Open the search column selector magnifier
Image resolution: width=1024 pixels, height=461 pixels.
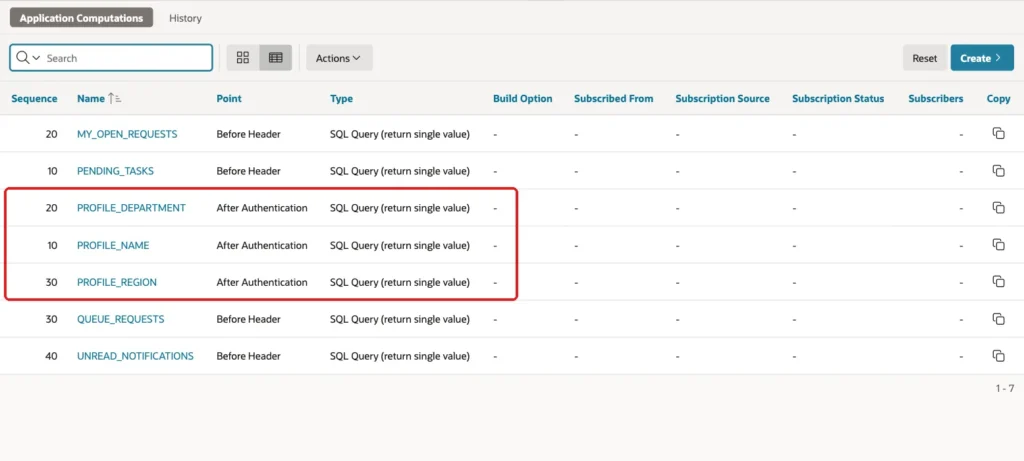tap(27, 57)
